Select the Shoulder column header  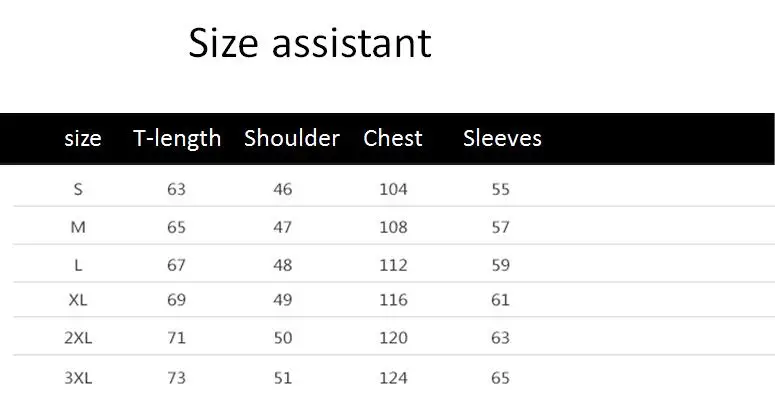(x=292, y=138)
